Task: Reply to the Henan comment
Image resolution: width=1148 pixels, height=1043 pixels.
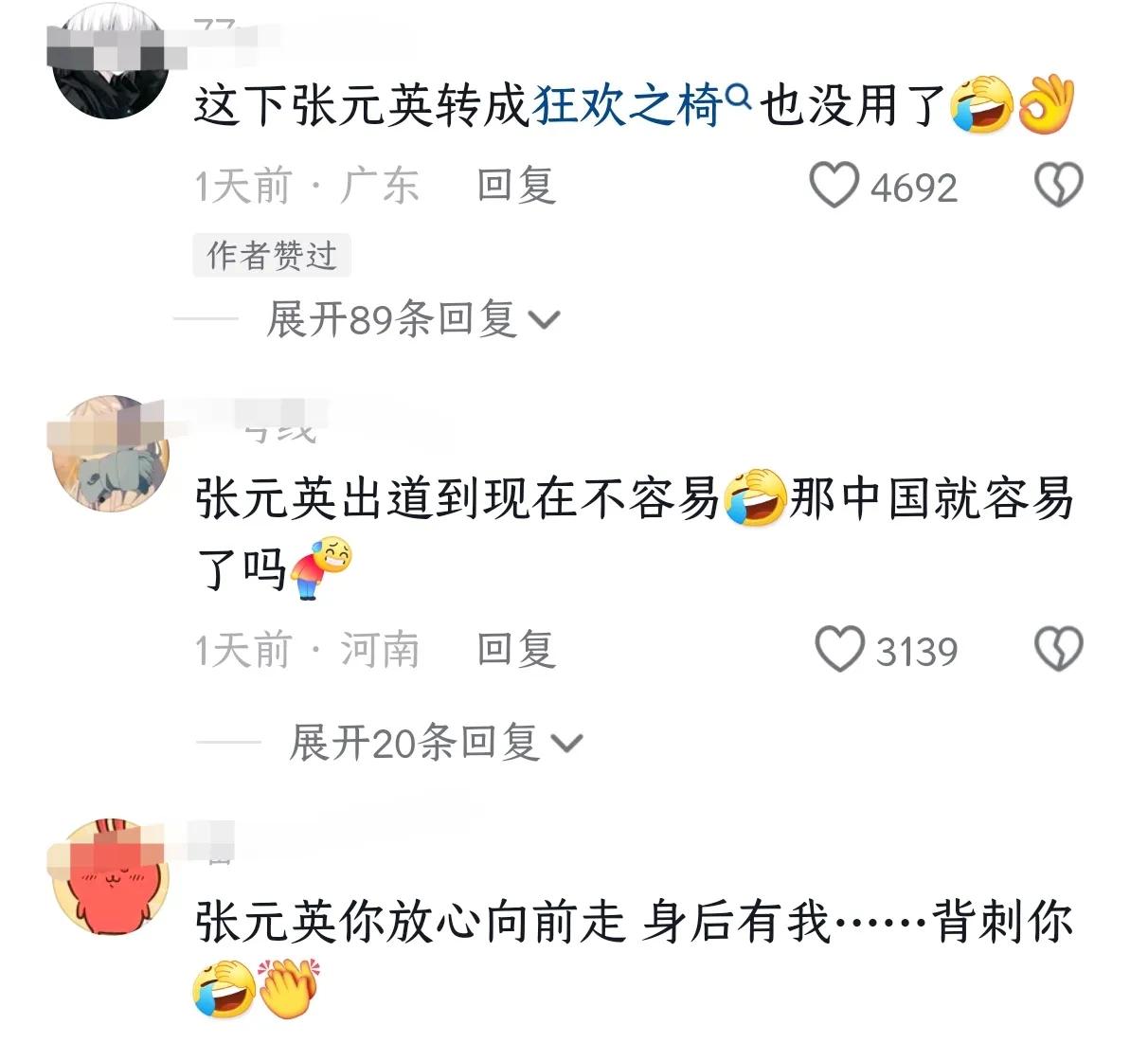Action: point(515,650)
